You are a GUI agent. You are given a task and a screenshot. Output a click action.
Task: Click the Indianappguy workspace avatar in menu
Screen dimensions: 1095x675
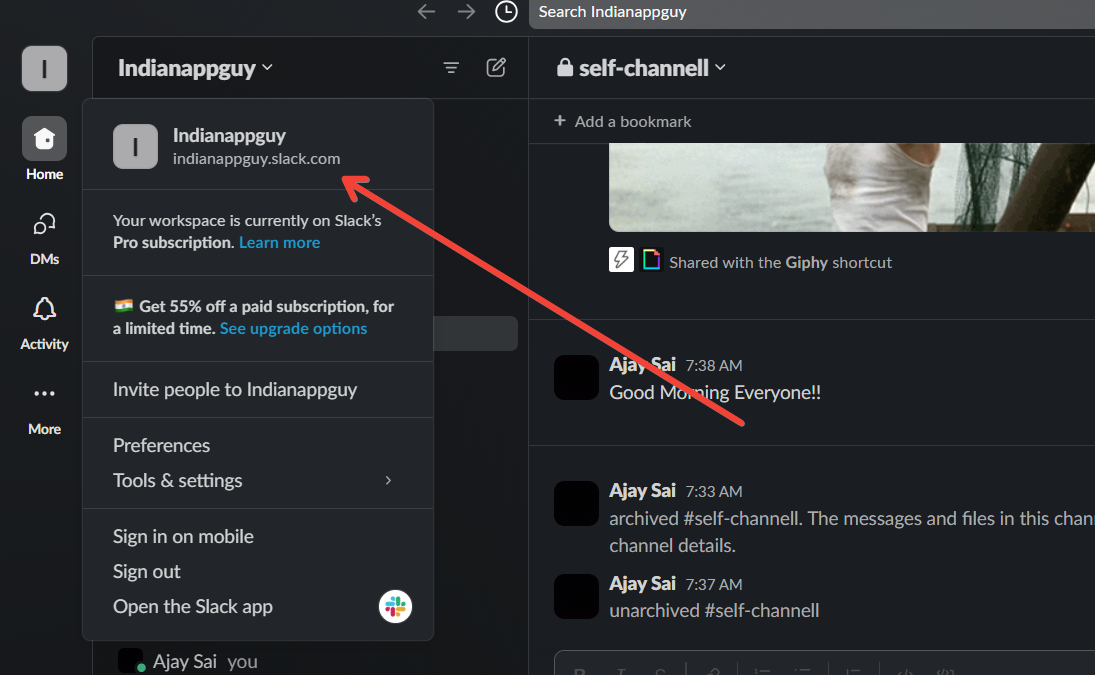tap(135, 147)
